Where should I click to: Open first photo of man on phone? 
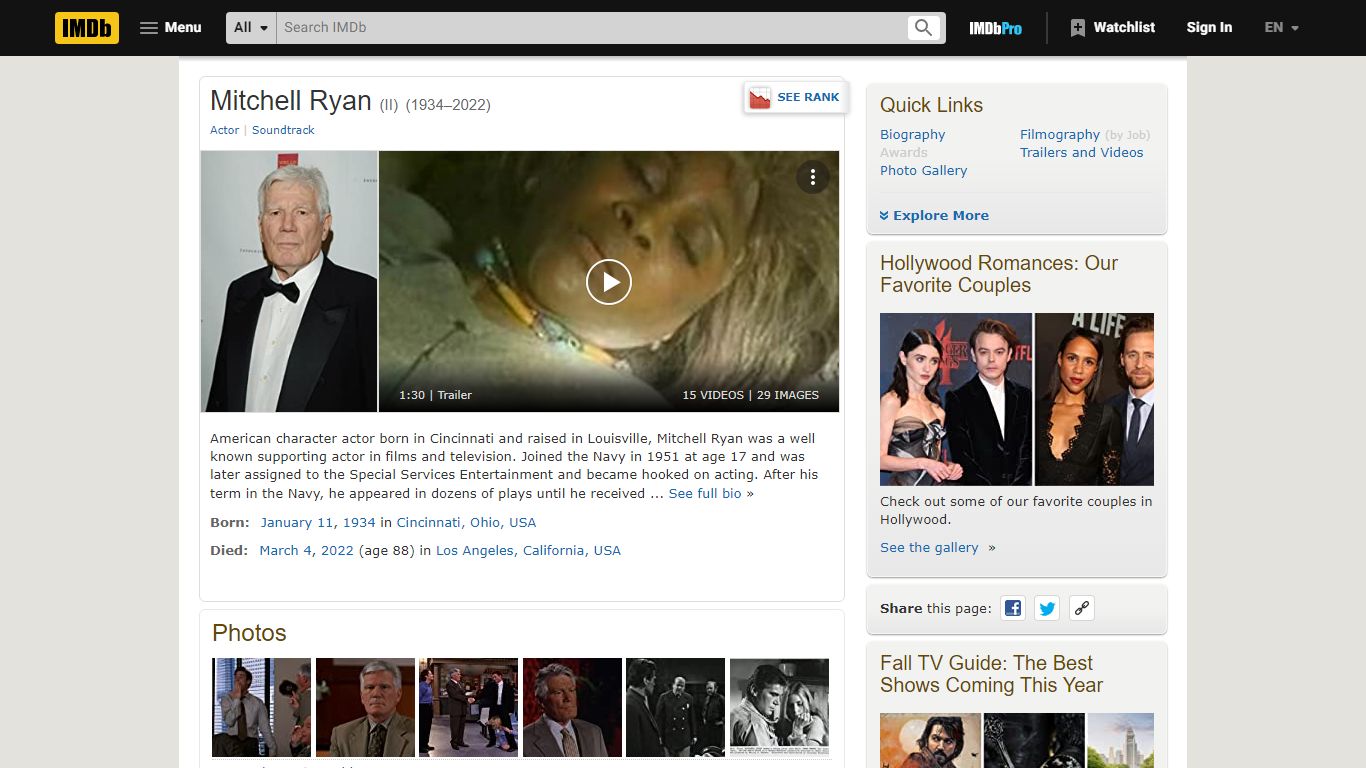click(x=262, y=707)
